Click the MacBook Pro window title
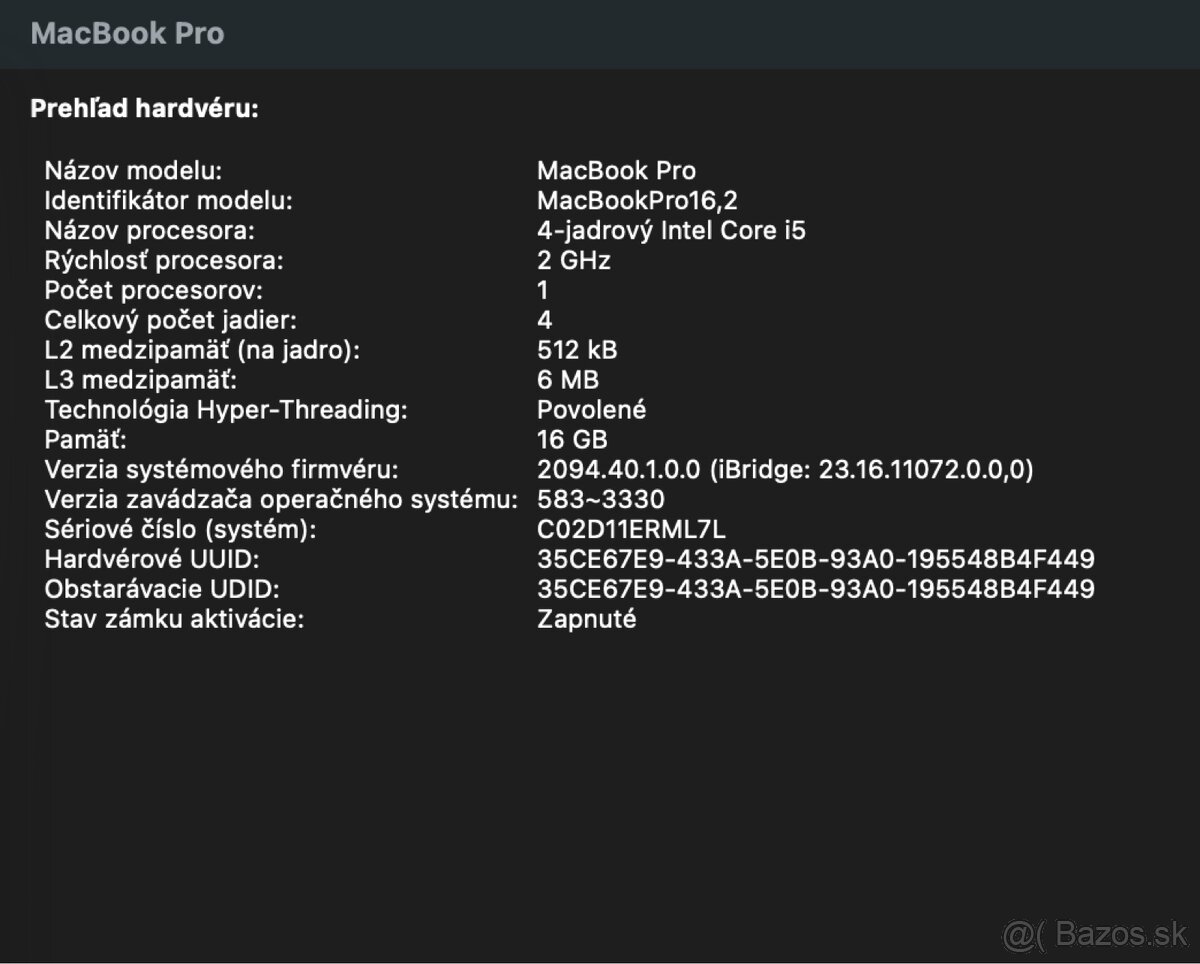Image resolution: width=1200 pixels, height=964 pixels. pyautogui.click(x=127, y=33)
